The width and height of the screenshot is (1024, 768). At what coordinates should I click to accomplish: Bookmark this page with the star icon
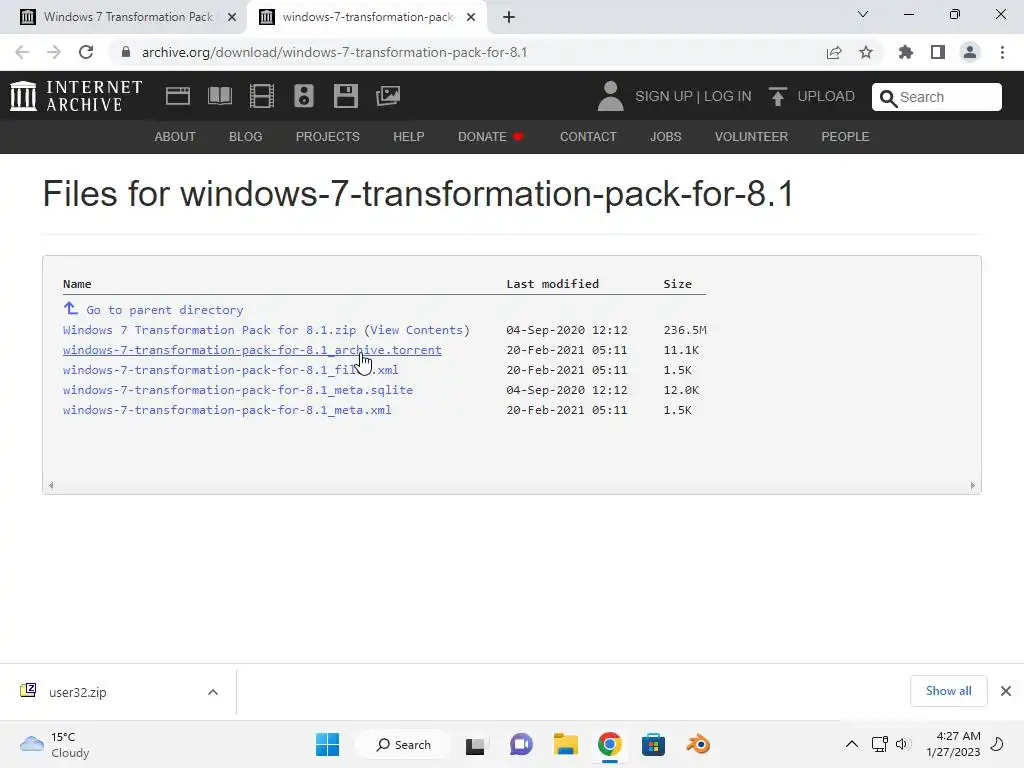coord(866,52)
